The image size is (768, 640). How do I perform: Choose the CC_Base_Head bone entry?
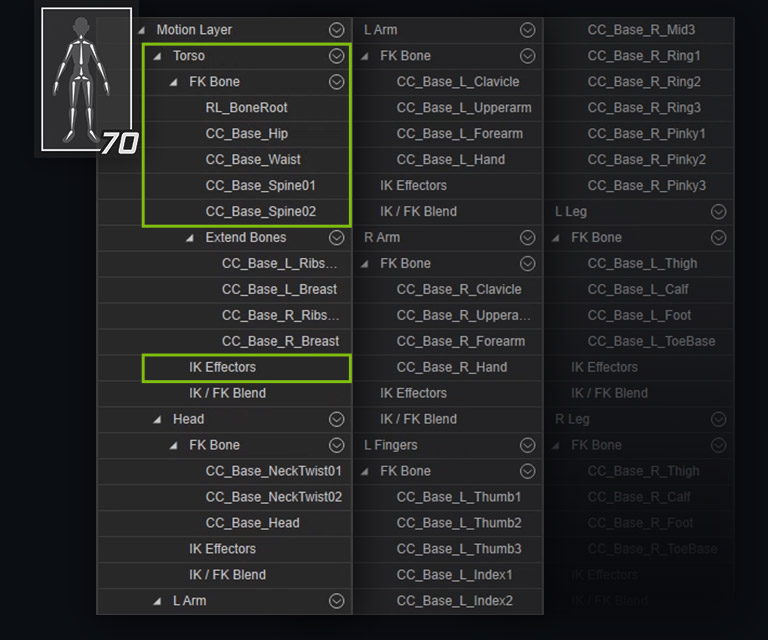pyautogui.click(x=252, y=523)
